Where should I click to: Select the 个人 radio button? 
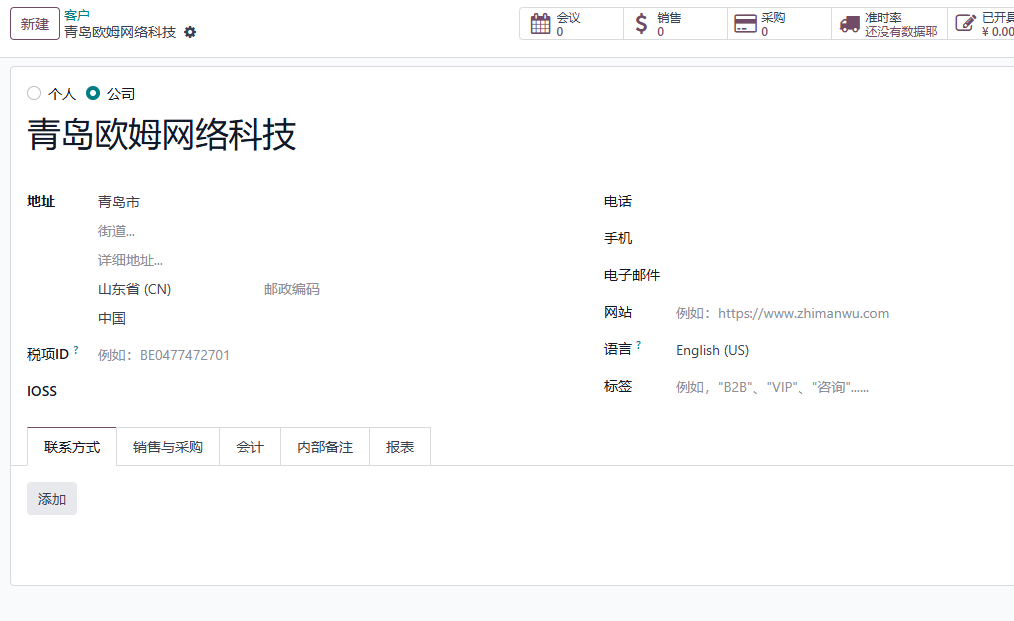click(x=34, y=93)
